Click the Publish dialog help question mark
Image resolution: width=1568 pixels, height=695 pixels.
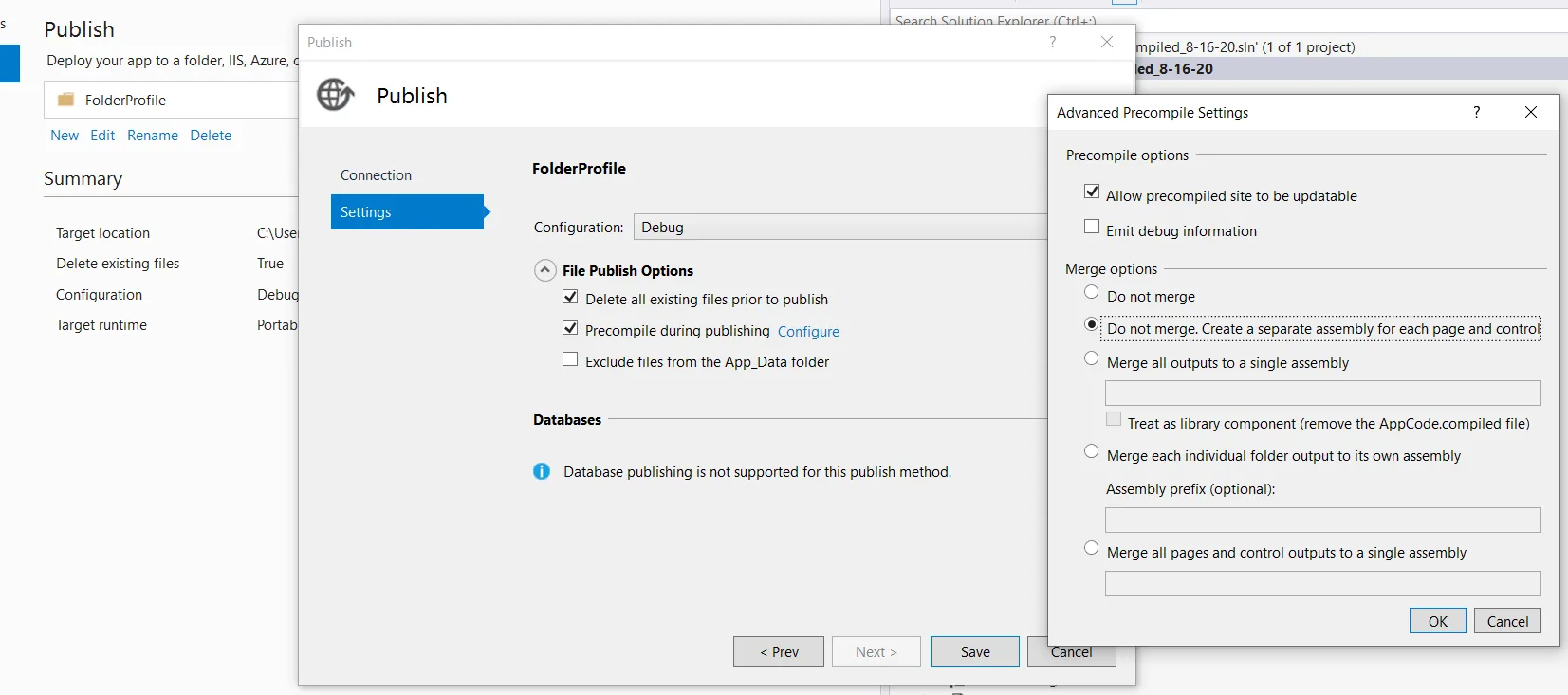(1052, 42)
